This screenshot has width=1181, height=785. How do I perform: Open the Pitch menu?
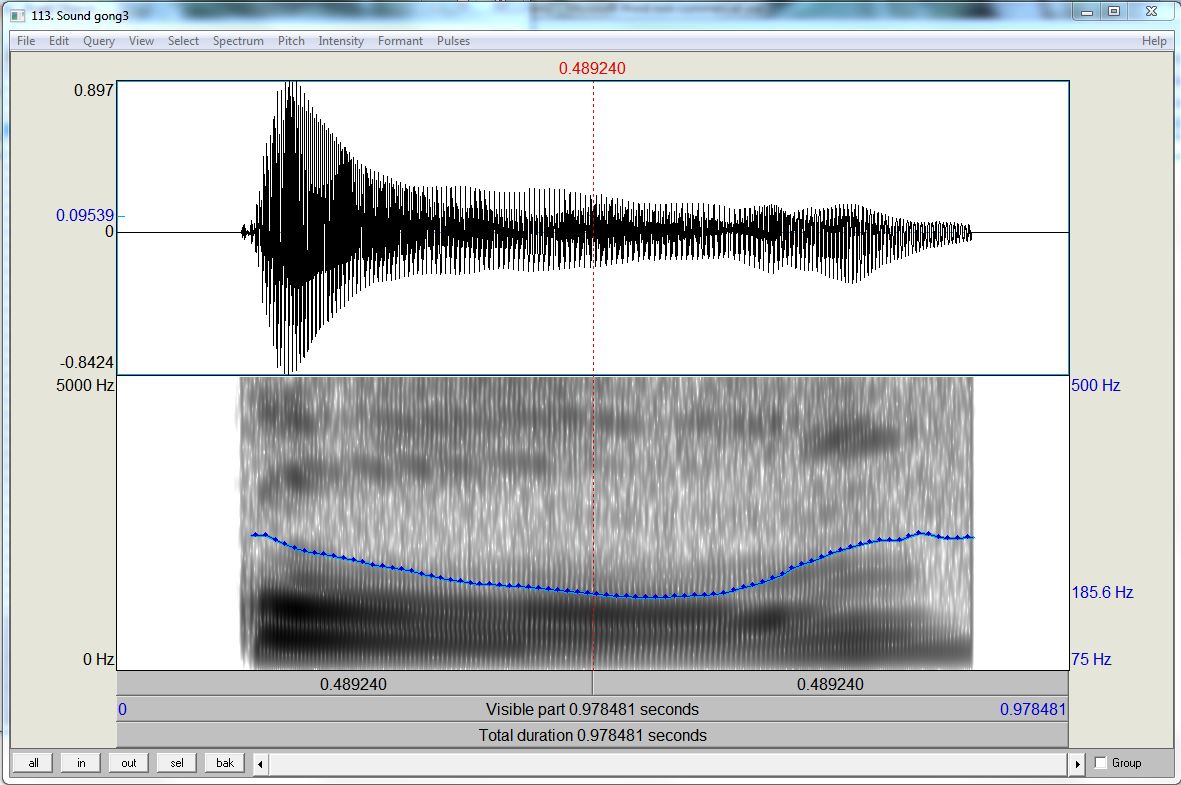coord(291,41)
